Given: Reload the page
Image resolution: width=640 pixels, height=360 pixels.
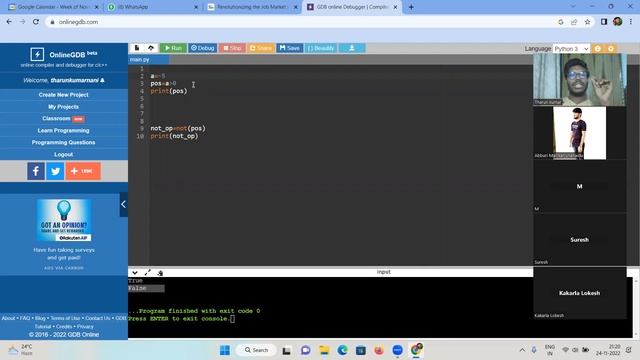Looking at the screenshot, I should point(36,22).
